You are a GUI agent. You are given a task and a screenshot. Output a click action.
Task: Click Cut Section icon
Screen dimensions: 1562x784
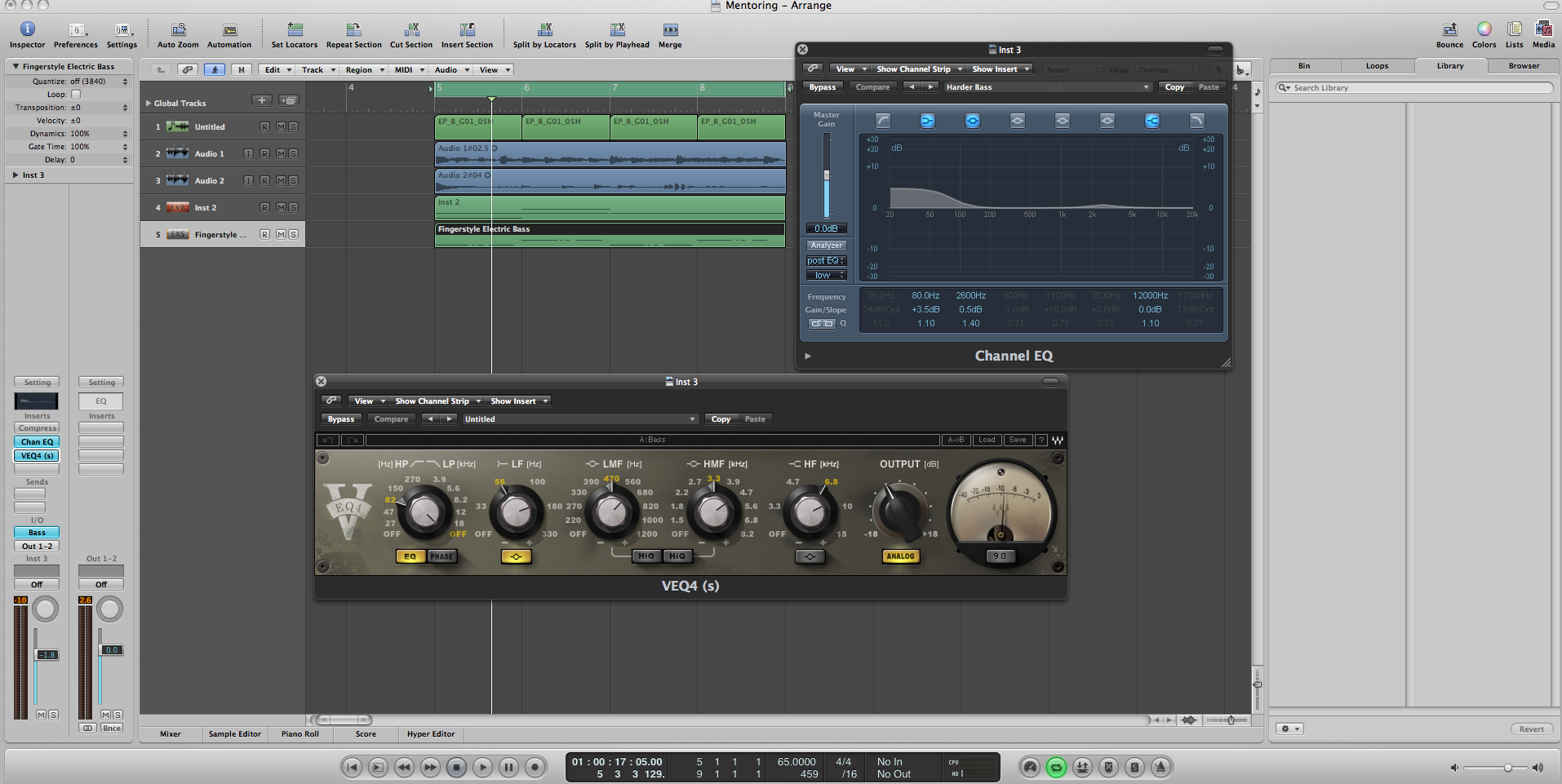(x=411, y=30)
